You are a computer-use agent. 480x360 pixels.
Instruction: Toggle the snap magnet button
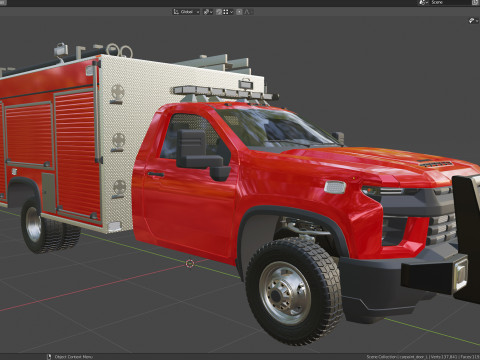pos(219,12)
